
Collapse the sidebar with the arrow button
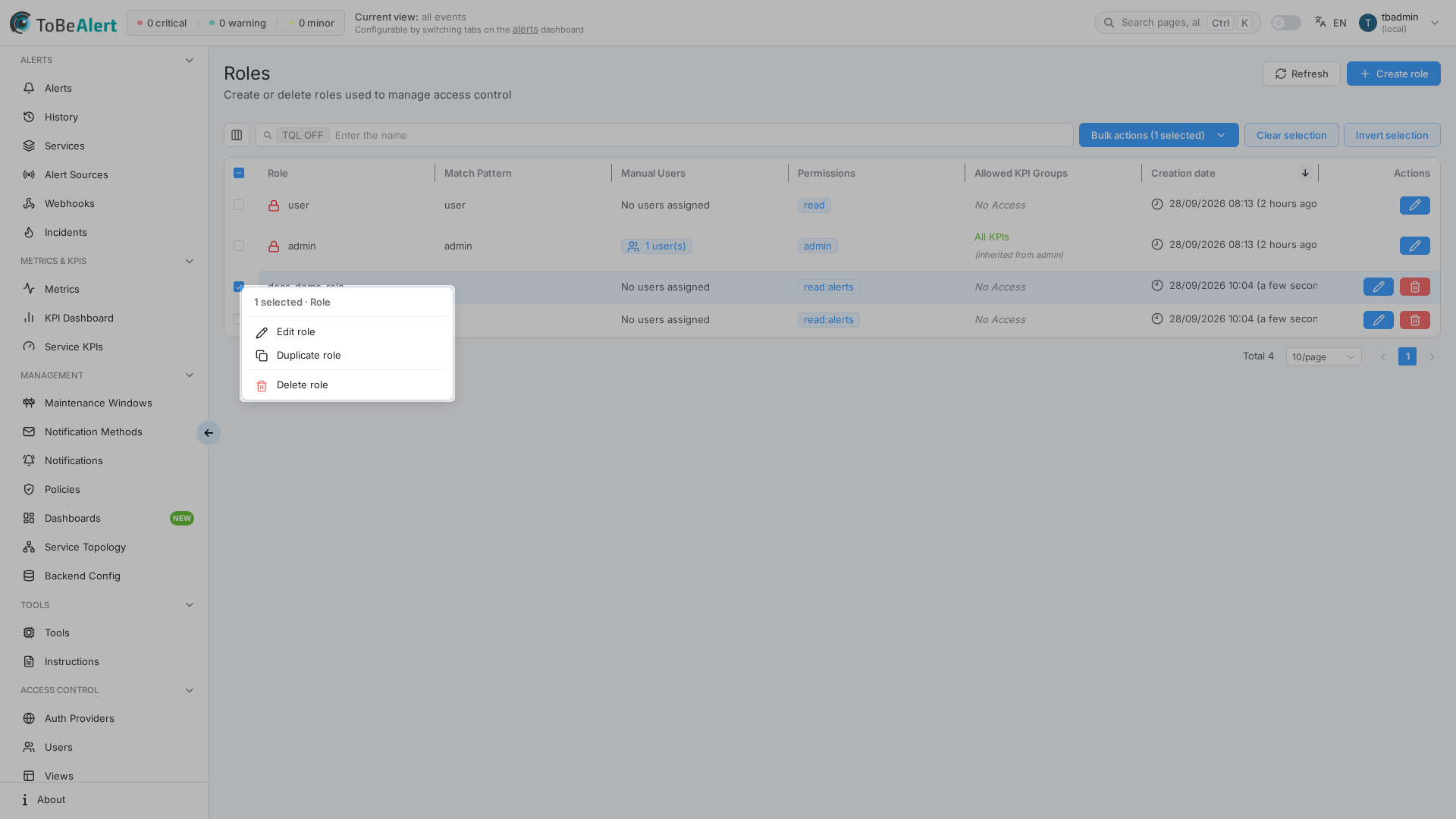point(209,433)
